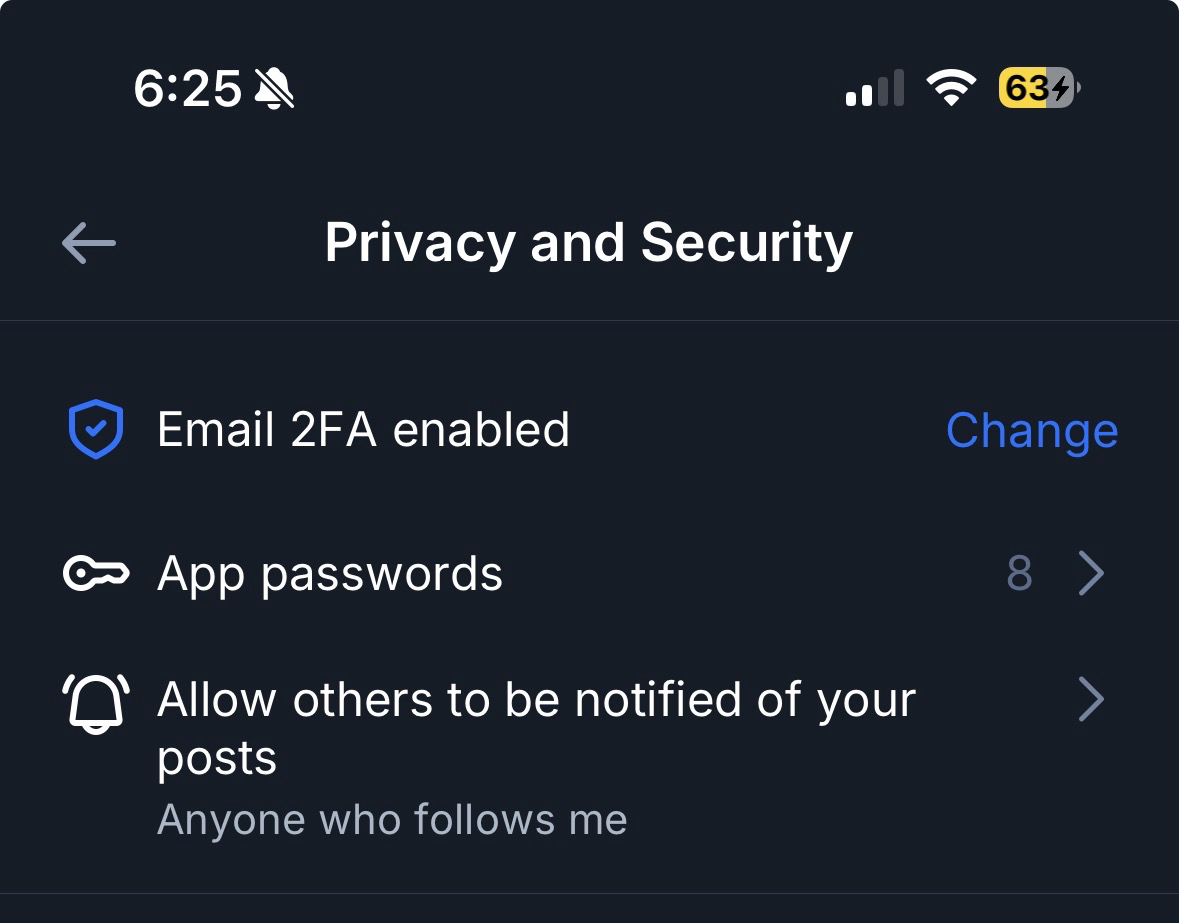
Task: Tap the cellular signal bars
Action: pyautogui.click(x=874, y=89)
